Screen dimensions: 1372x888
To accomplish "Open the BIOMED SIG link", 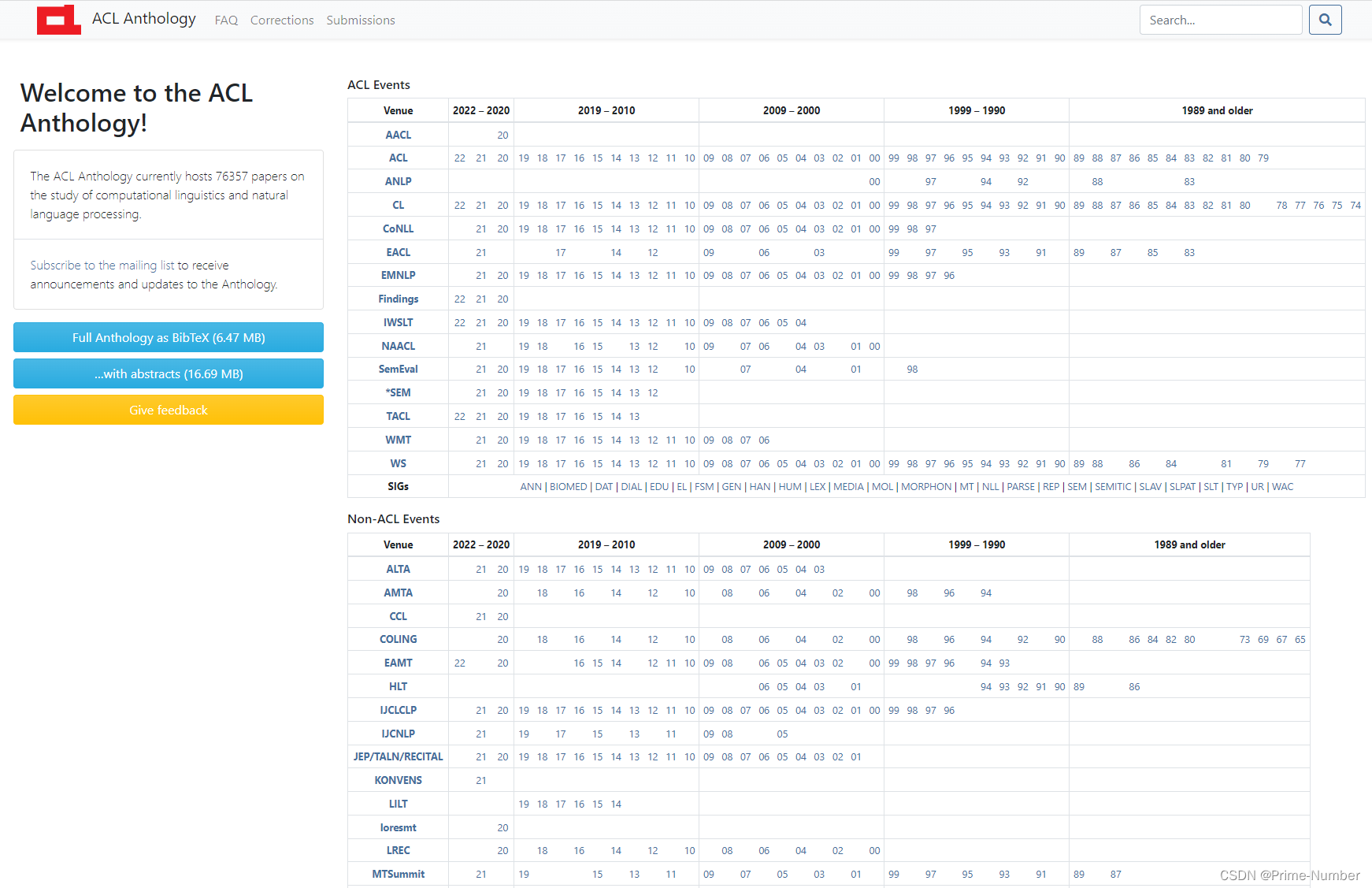I will click(569, 487).
